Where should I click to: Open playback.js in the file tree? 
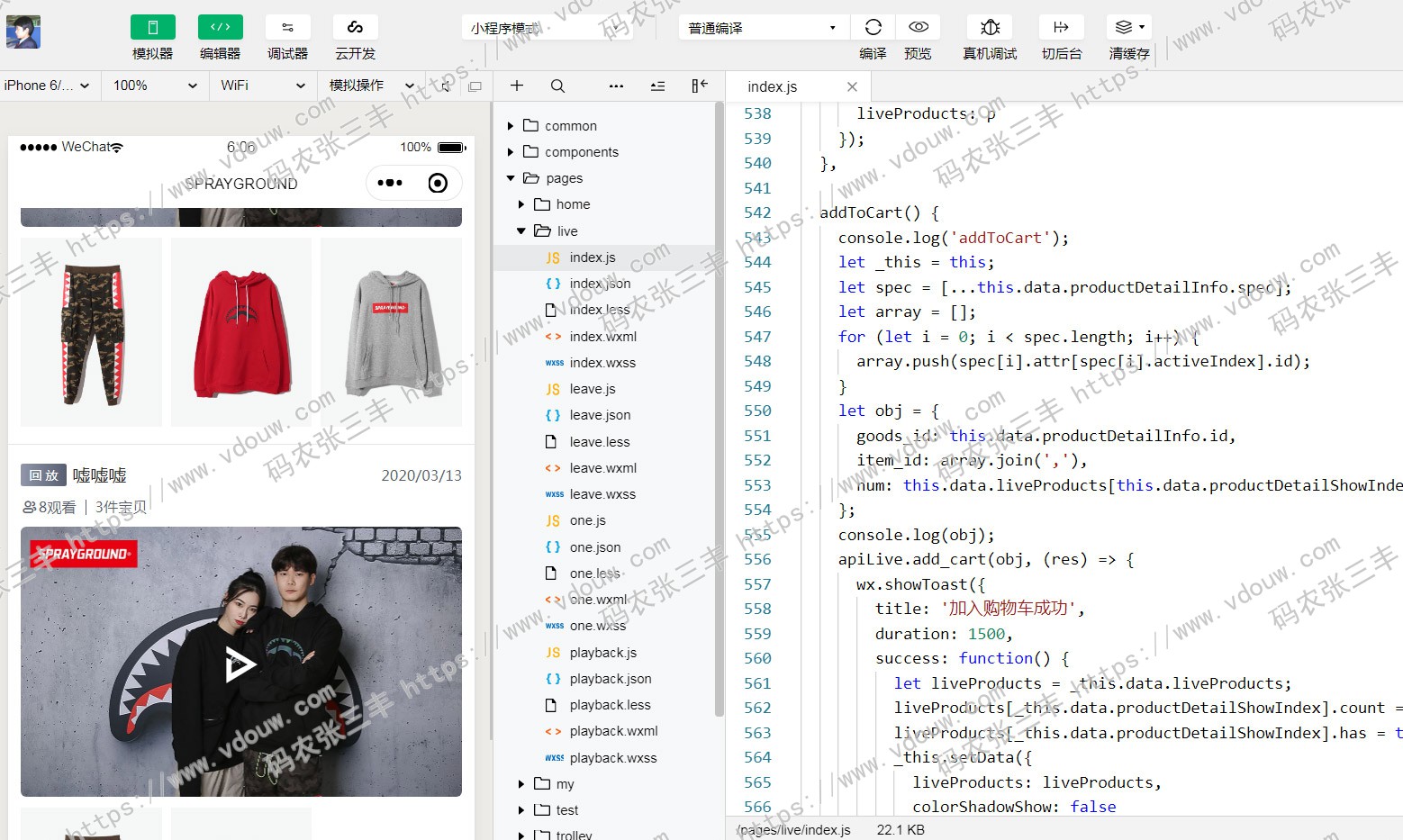pyautogui.click(x=602, y=653)
